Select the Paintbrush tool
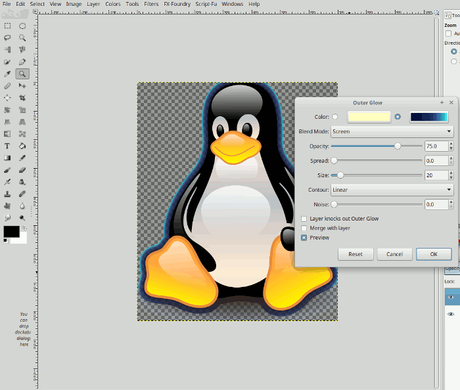 (x=7, y=170)
